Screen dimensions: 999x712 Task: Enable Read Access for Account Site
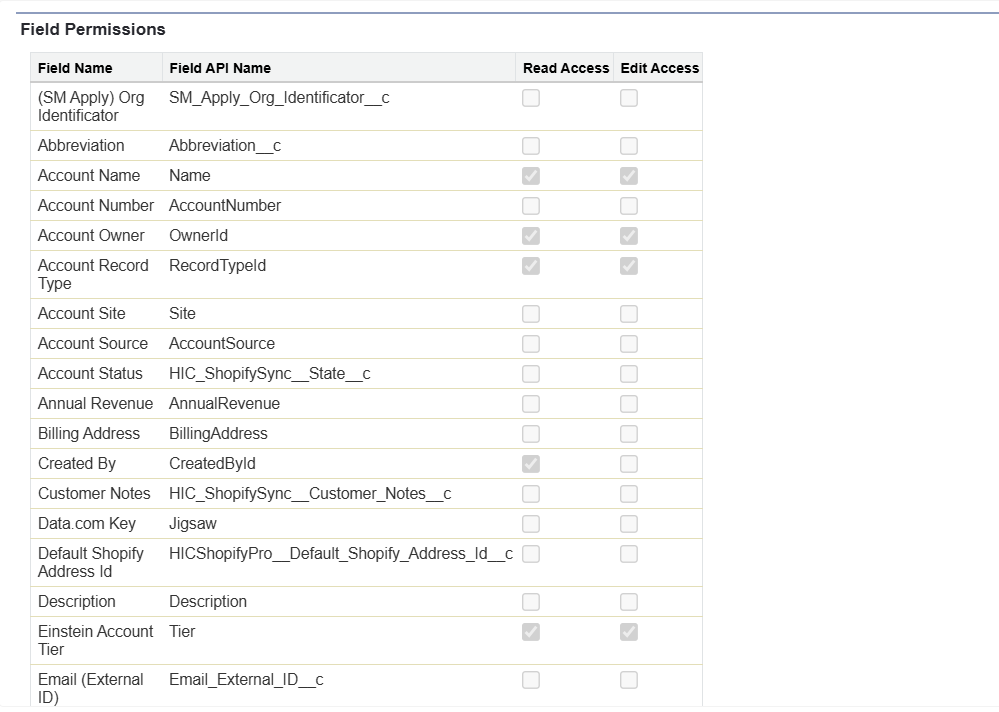point(531,314)
